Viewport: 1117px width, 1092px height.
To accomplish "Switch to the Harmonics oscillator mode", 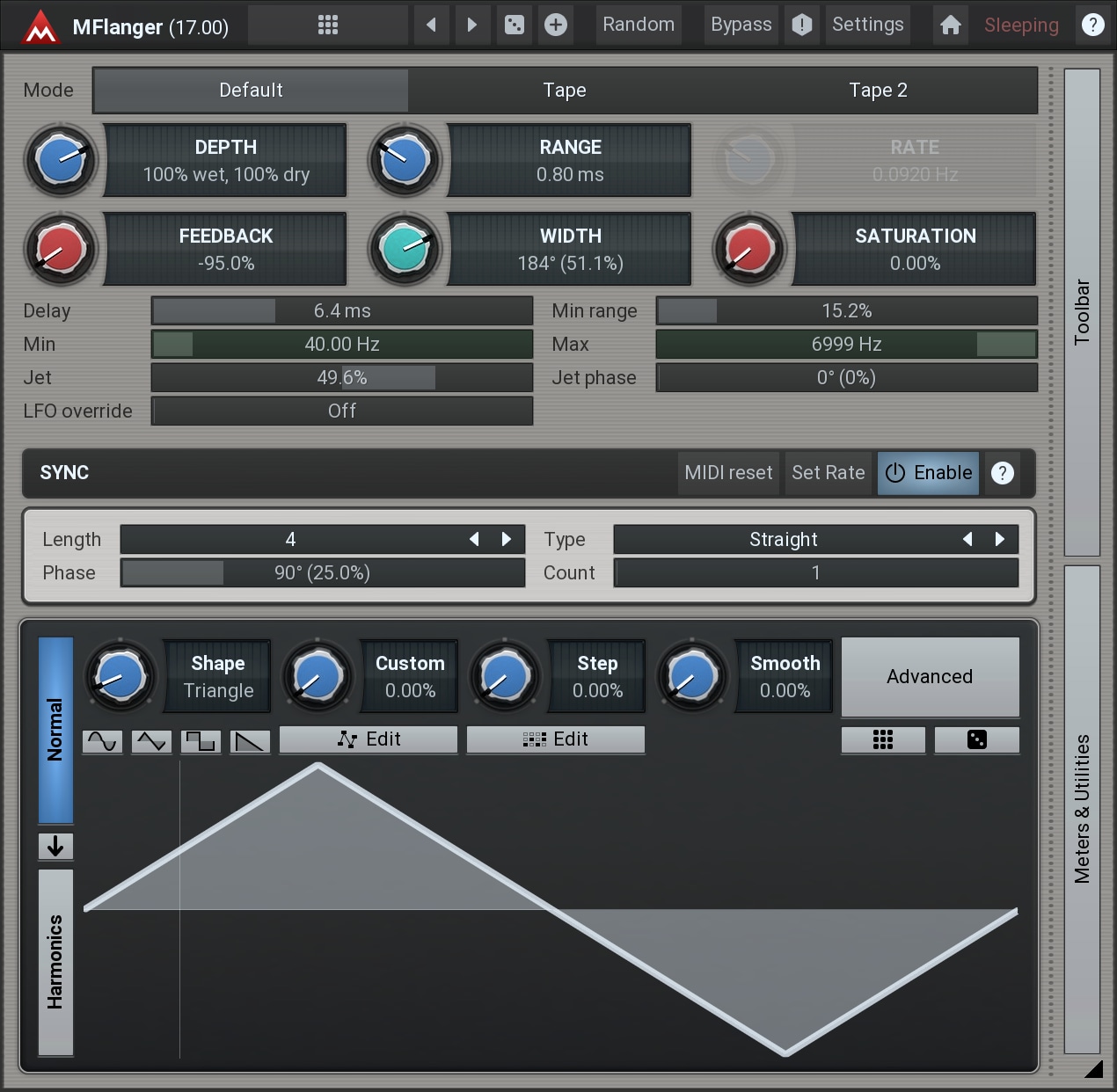I will [55, 962].
